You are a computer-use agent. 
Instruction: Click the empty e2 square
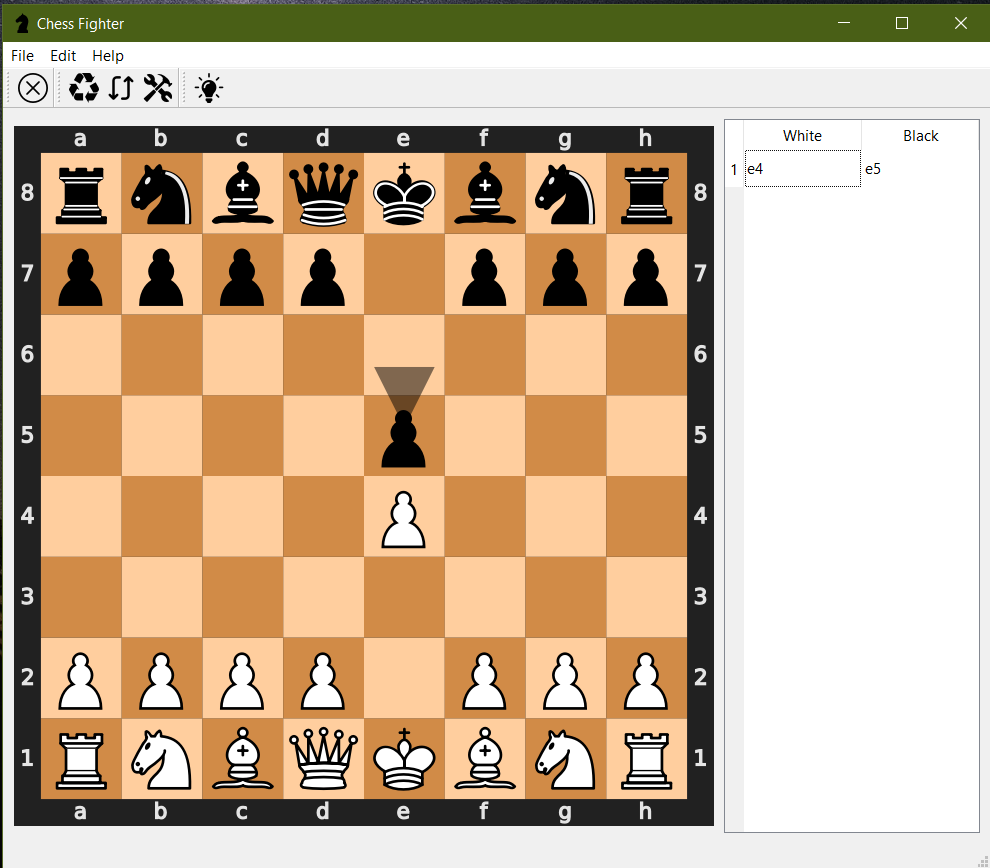click(404, 678)
